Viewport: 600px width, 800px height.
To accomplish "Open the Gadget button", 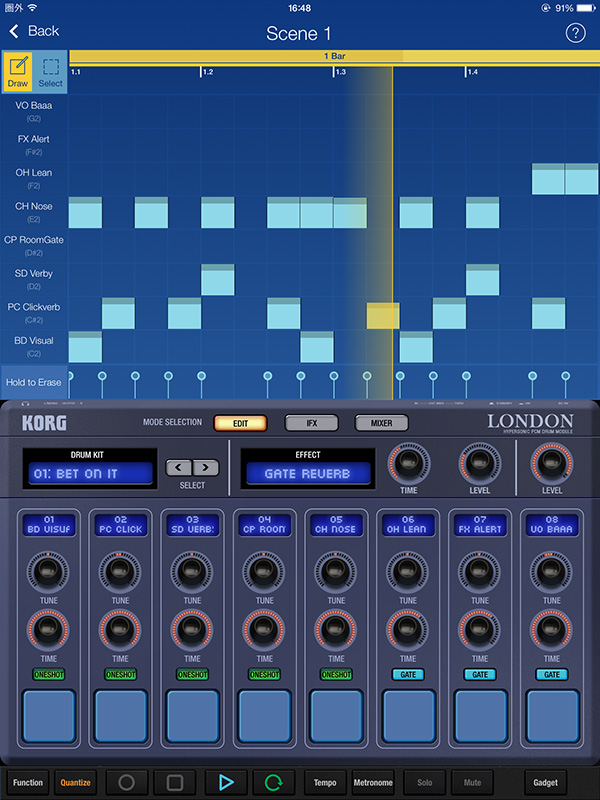I will [545, 782].
